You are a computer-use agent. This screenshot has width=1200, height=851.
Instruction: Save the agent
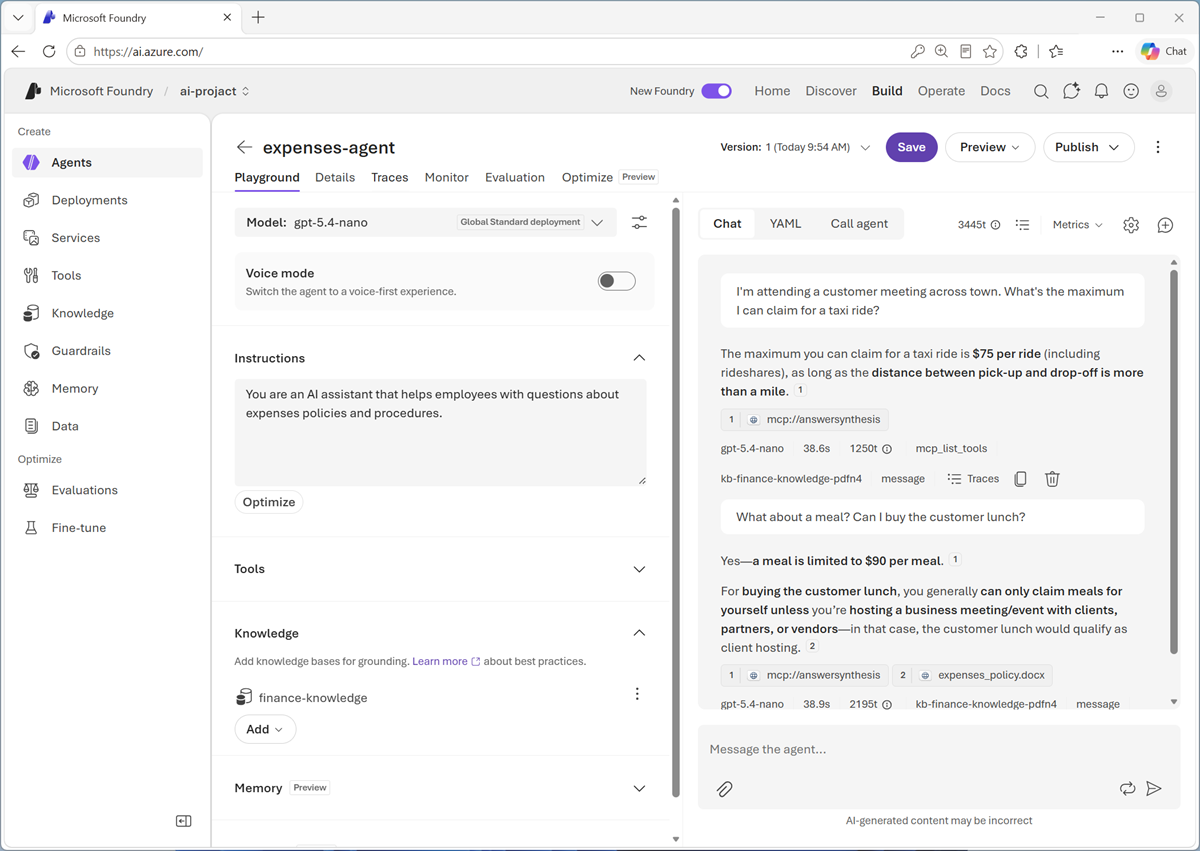pyautogui.click(x=911, y=147)
